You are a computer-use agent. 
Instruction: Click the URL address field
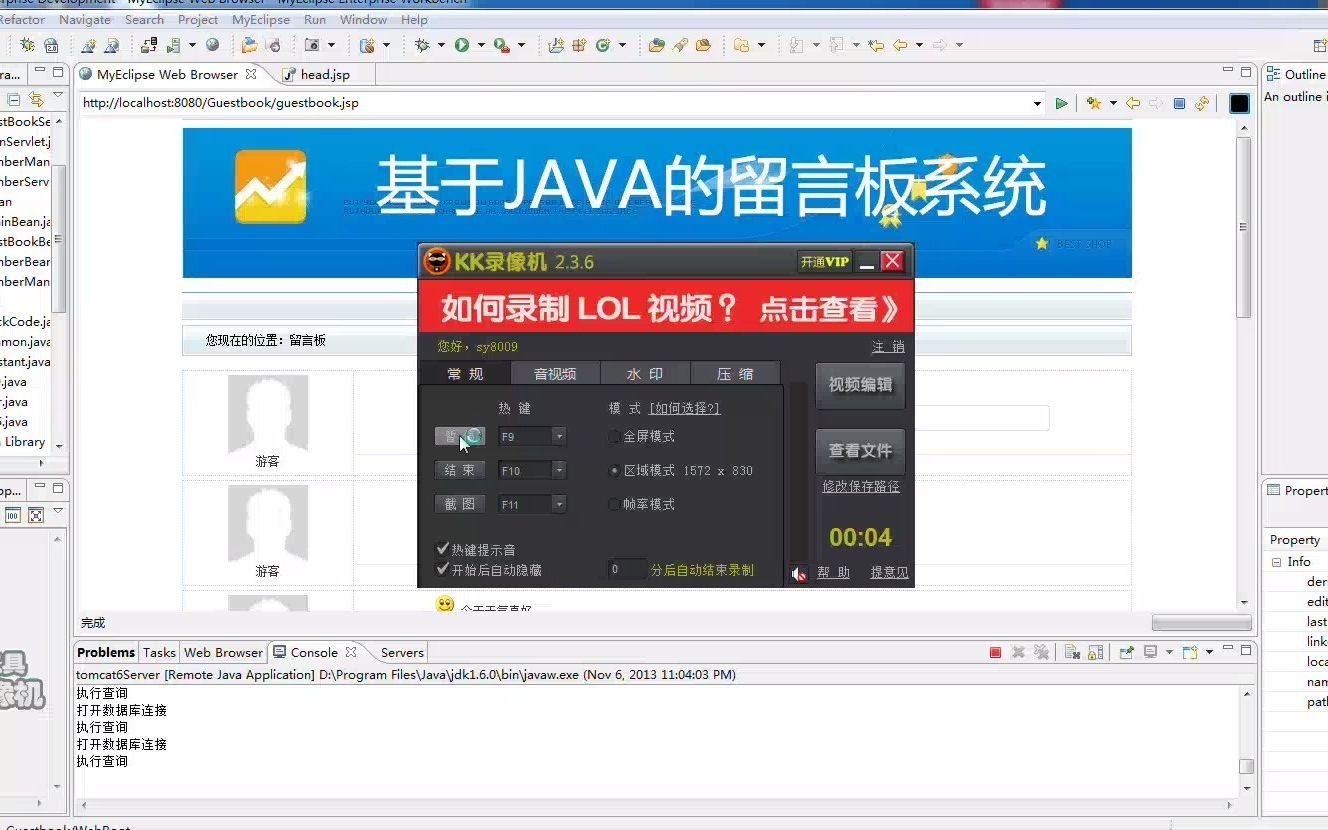pyautogui.click(x=555, y=103)
